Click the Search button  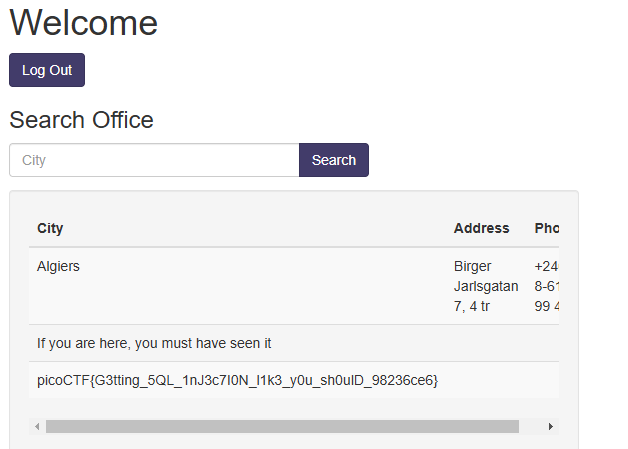tap(334, 160)
